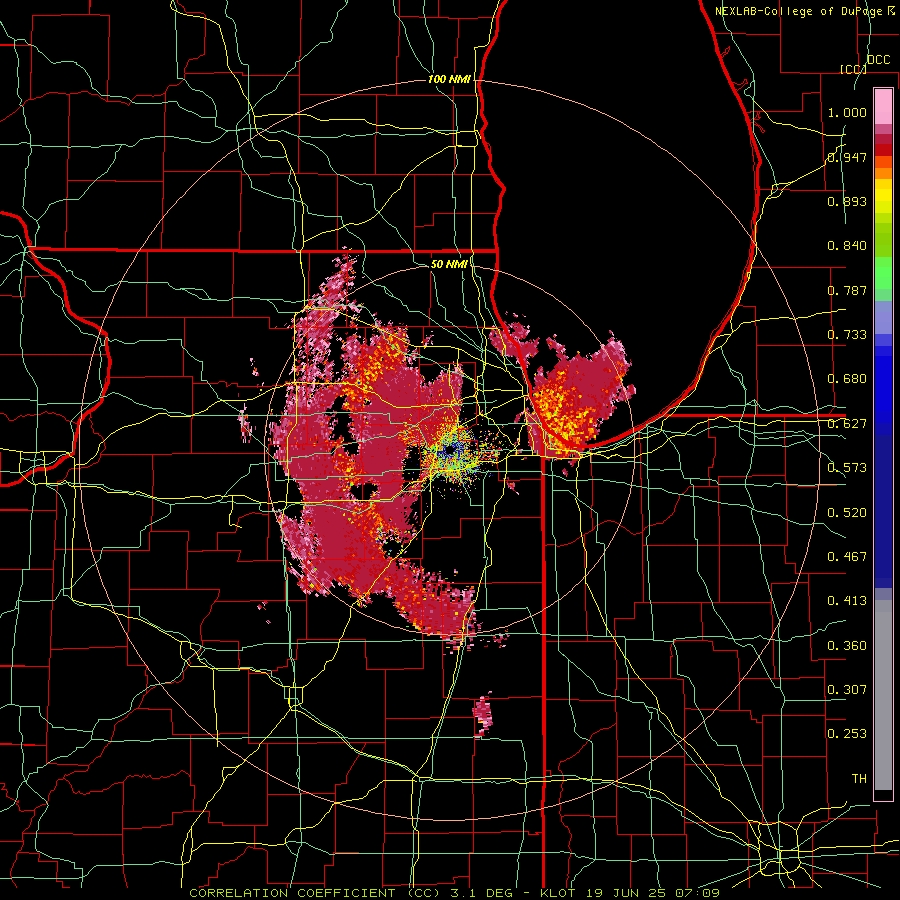
Task: Click the 0.573 scale value
Action: click(847, 468)
